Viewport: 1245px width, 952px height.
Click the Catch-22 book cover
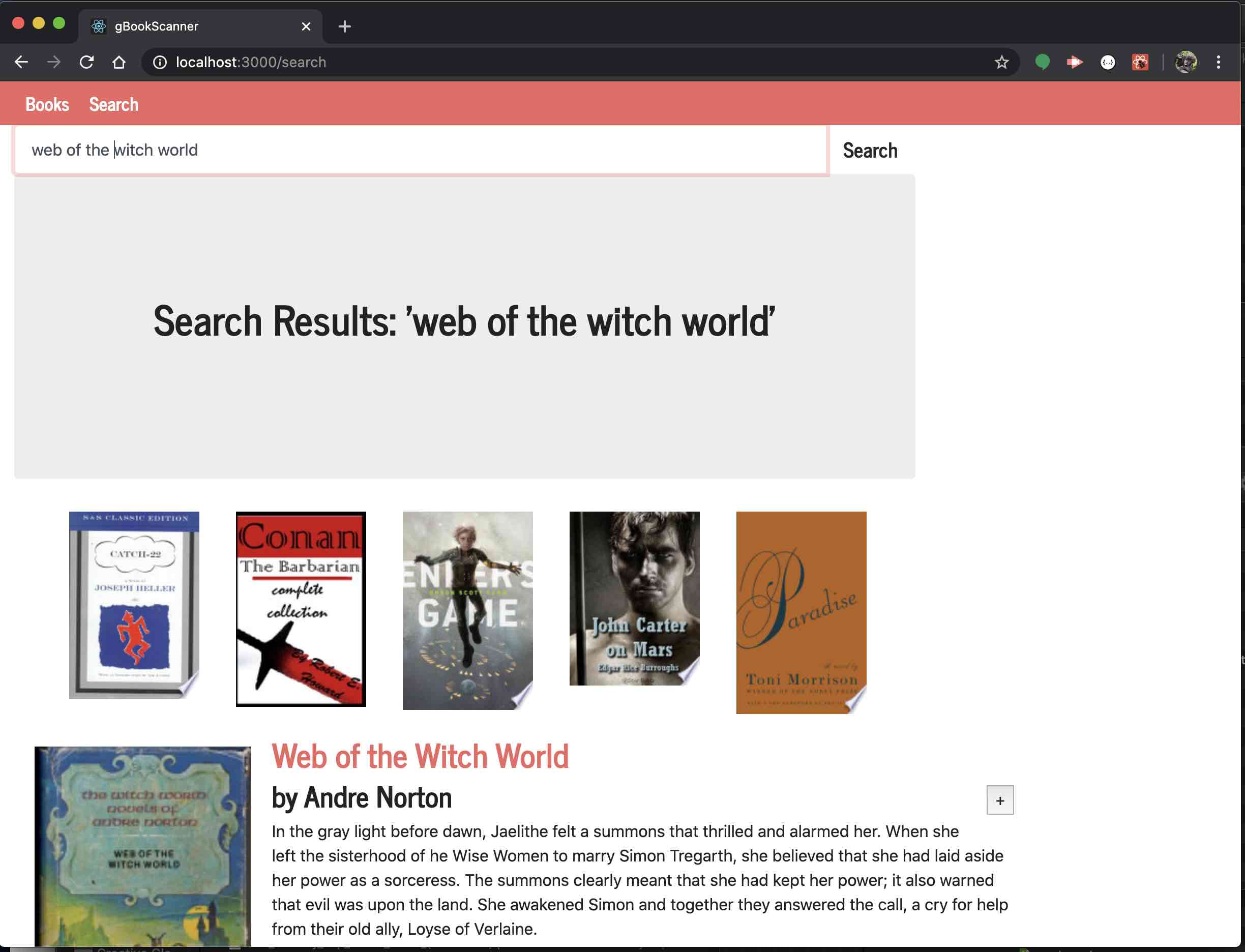[x=134, y=608]
